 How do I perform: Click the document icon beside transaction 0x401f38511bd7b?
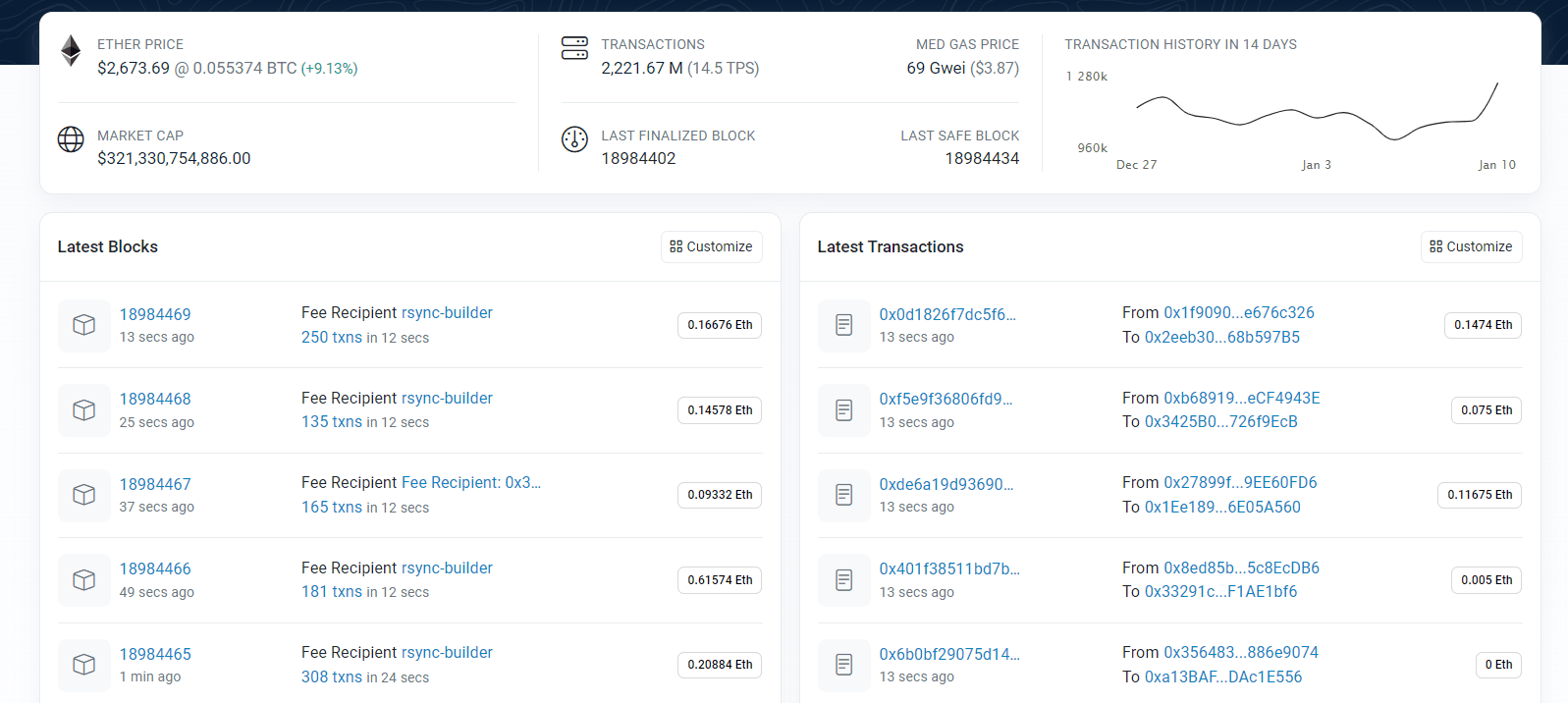click(x=843, y=580)
